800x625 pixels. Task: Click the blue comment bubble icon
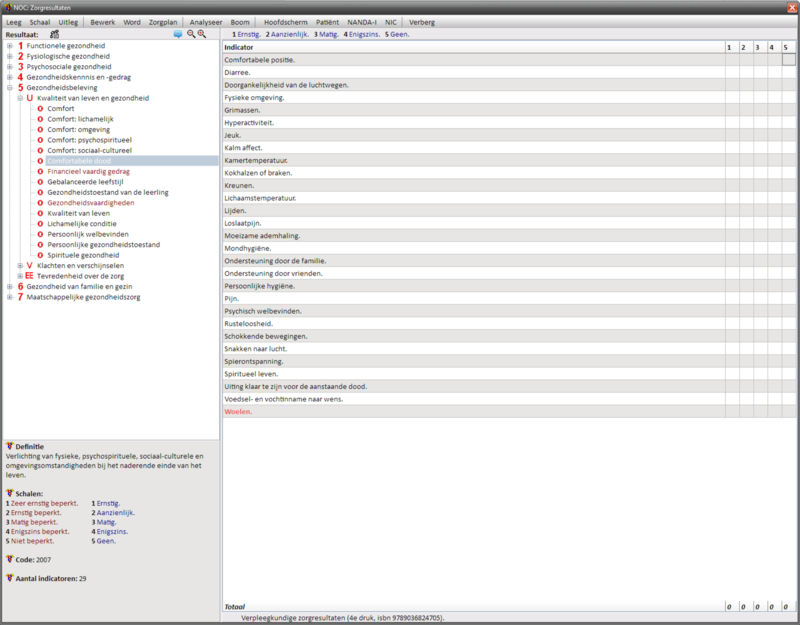178,34
